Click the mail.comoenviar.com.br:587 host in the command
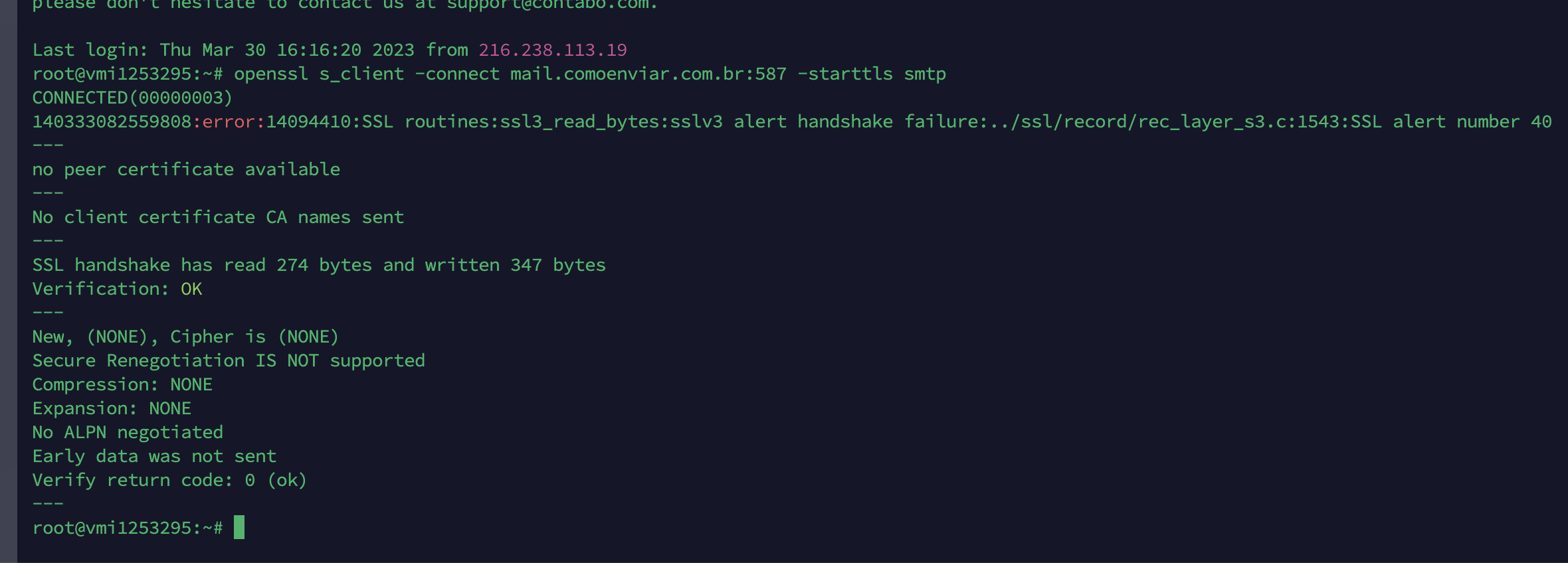The image size is (1568, 563). tap(648, 74)
